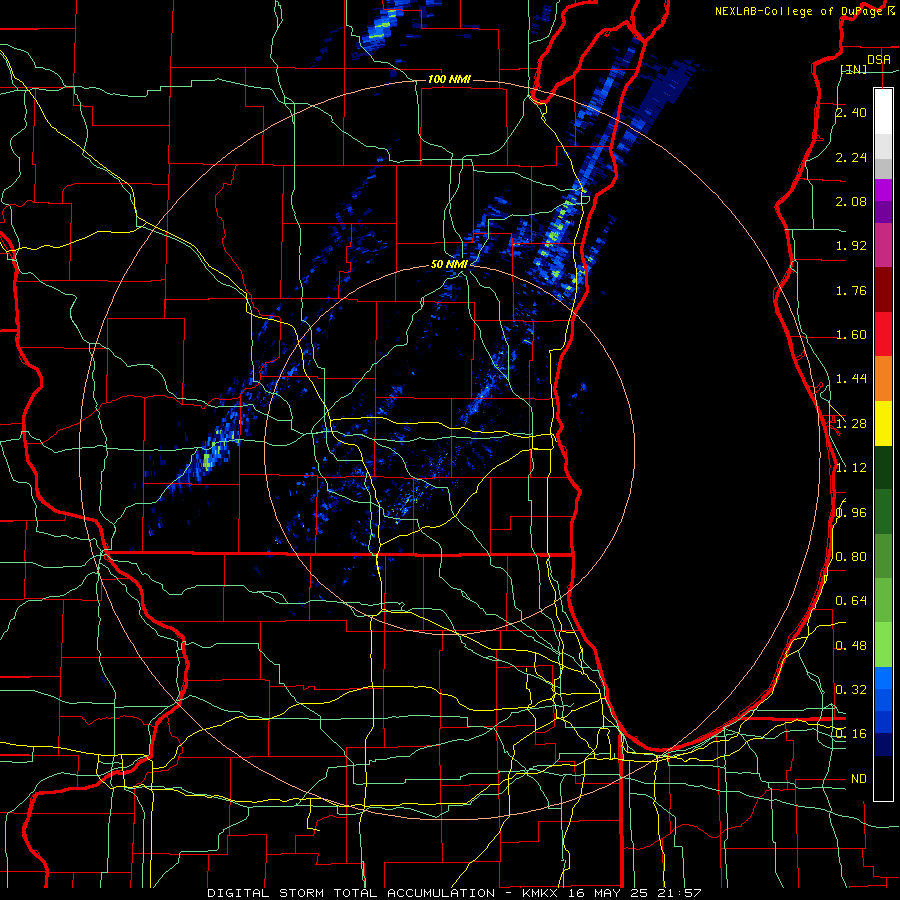This screenshot has width=900, height=900.
Task: Click the 2.24 legend value
Action: tap(851, 157)
